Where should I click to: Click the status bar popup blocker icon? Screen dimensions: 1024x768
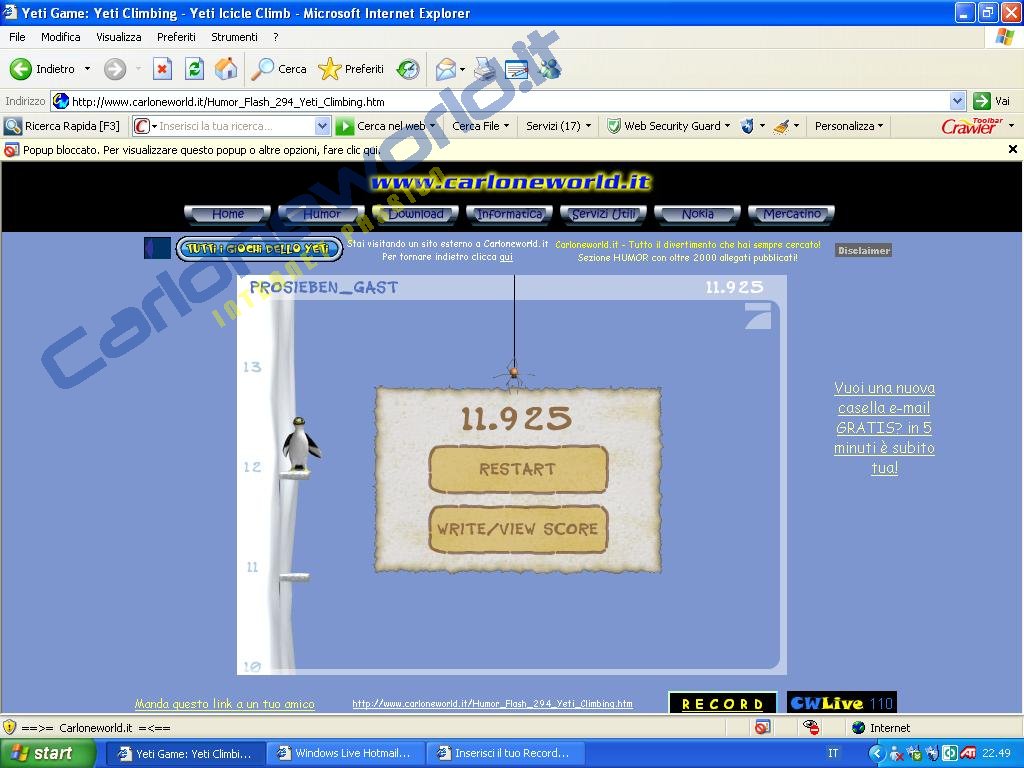pos(762,727)
